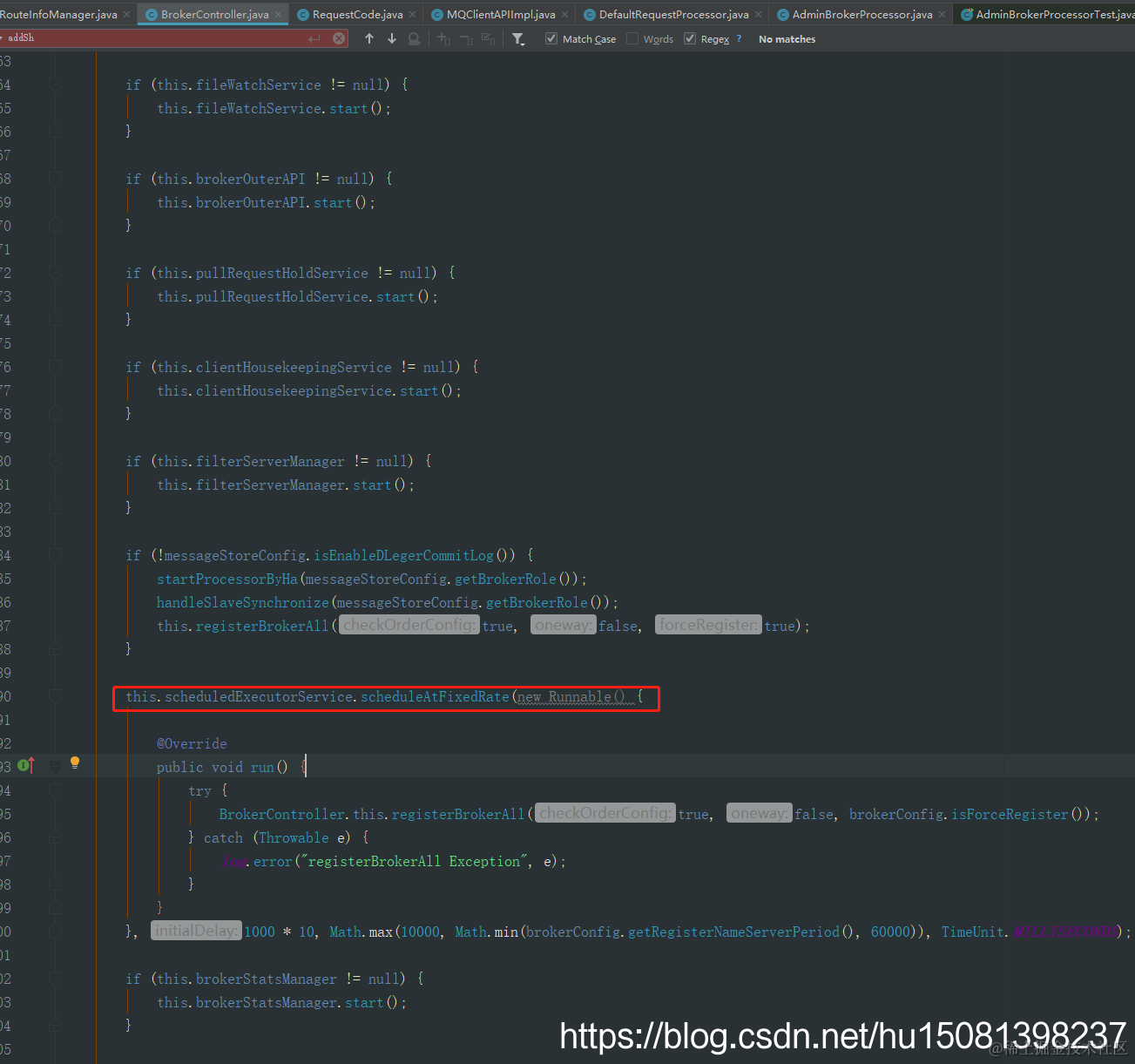Click new Runnable() anonymous class text

[x=571, y=696]
